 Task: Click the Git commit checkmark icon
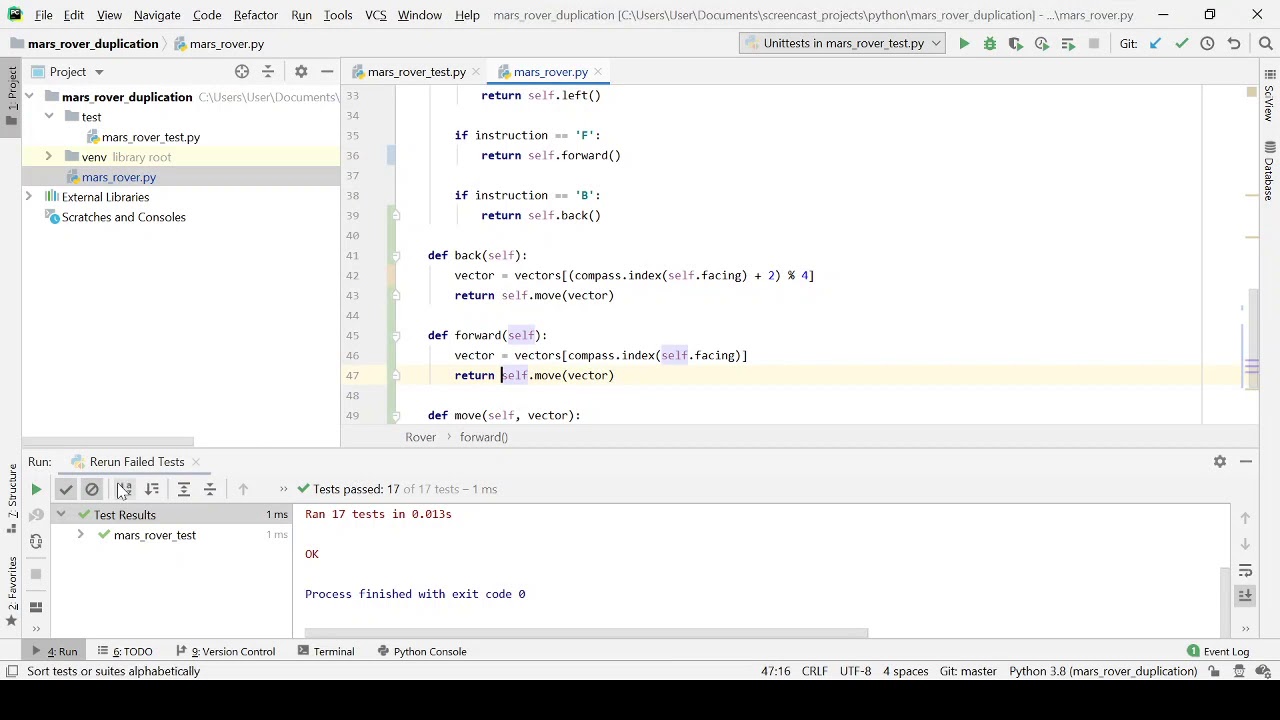1181,44
